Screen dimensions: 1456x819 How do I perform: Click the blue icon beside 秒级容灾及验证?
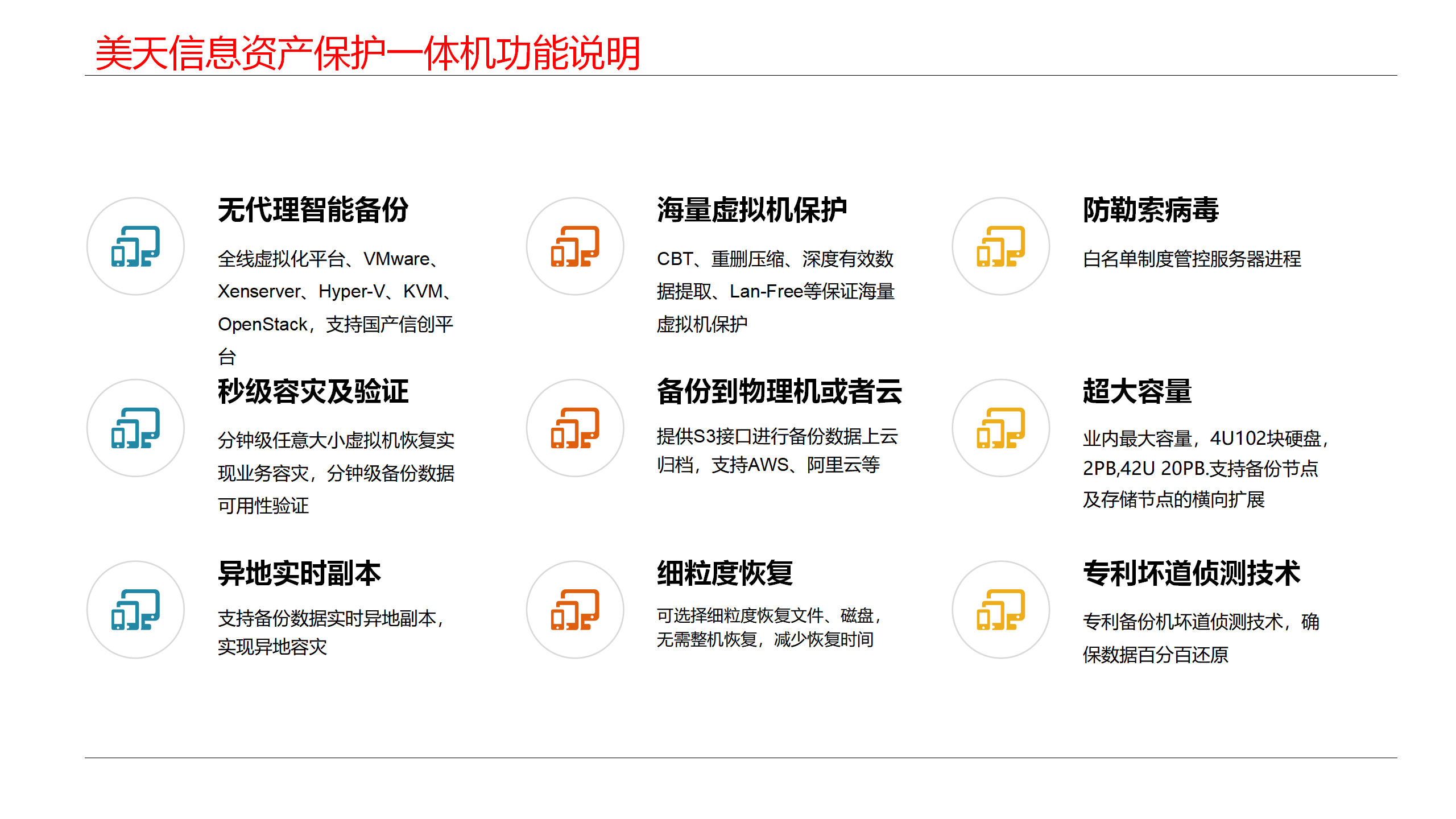[x=135, y=428]
